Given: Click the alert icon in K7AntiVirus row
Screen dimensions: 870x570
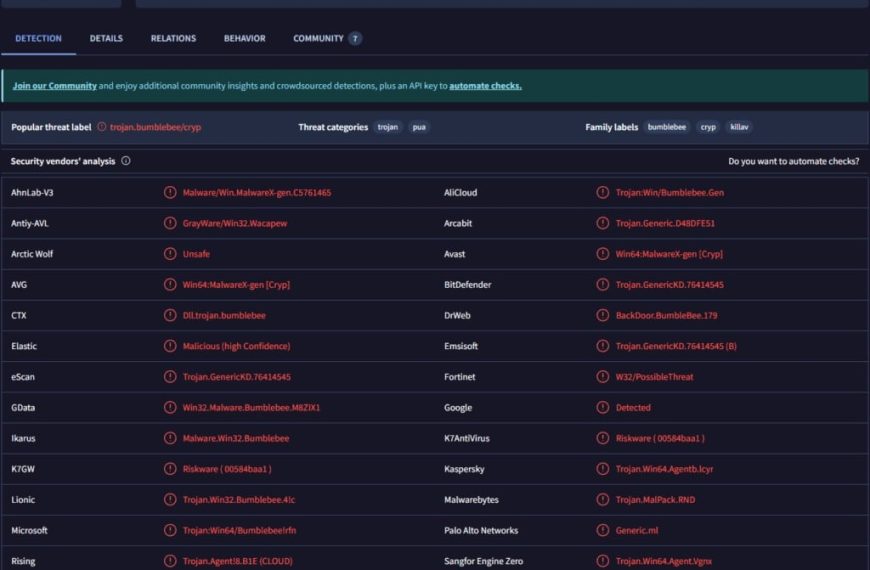Looking at the screenshot, I should click(603, 438).
